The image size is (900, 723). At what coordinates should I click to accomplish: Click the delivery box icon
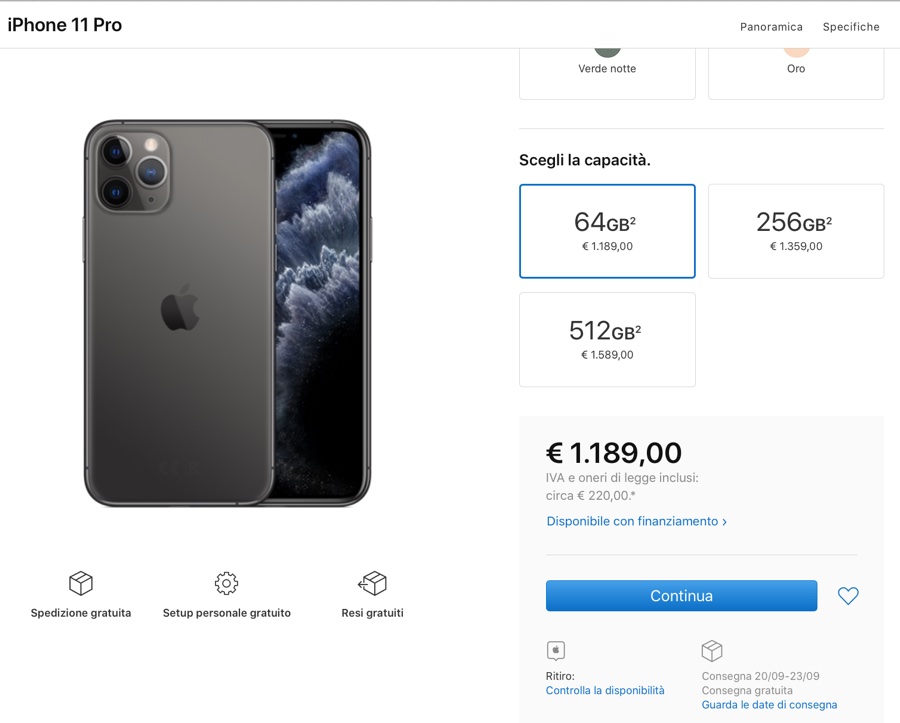point(712,651)
